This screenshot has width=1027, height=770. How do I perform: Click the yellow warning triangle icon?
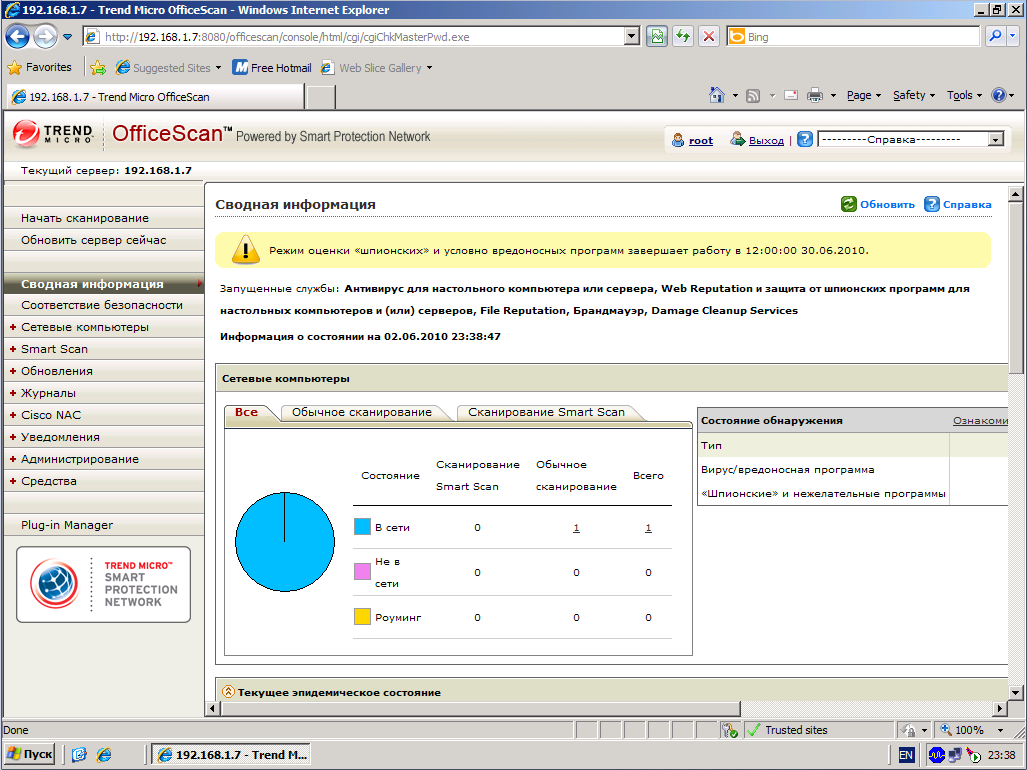246,249
